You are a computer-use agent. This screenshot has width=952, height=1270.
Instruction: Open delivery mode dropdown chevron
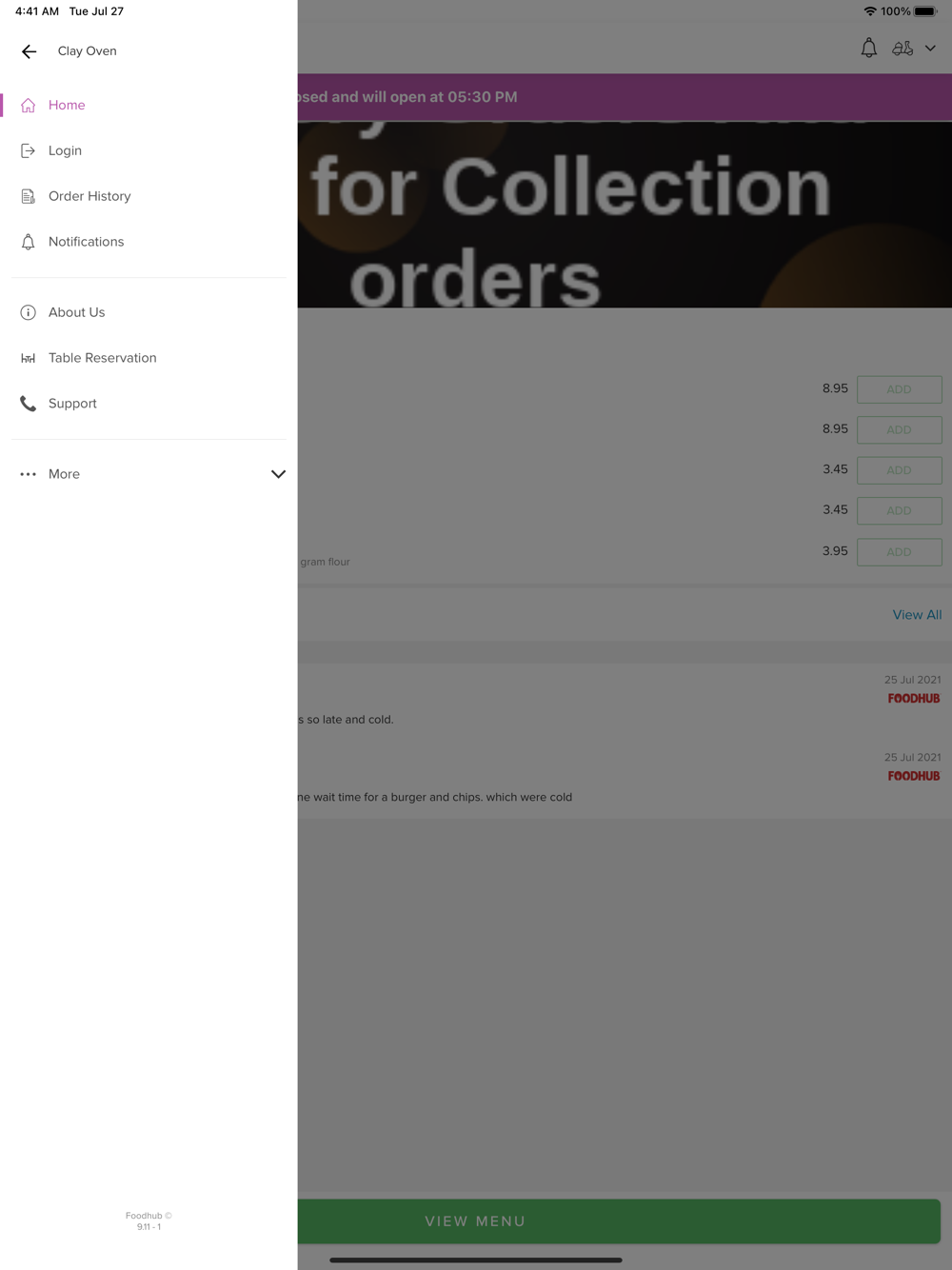pos(930,48)
